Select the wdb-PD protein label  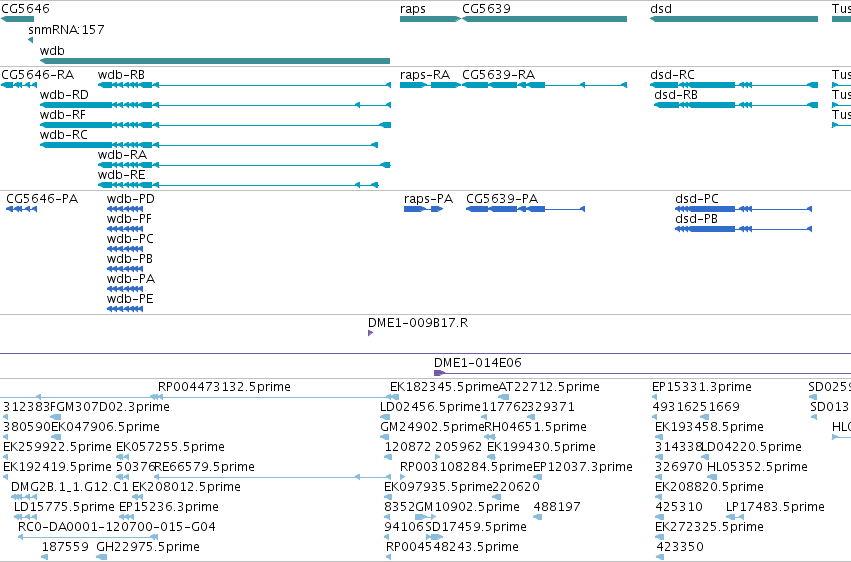[x=131, y=199]
